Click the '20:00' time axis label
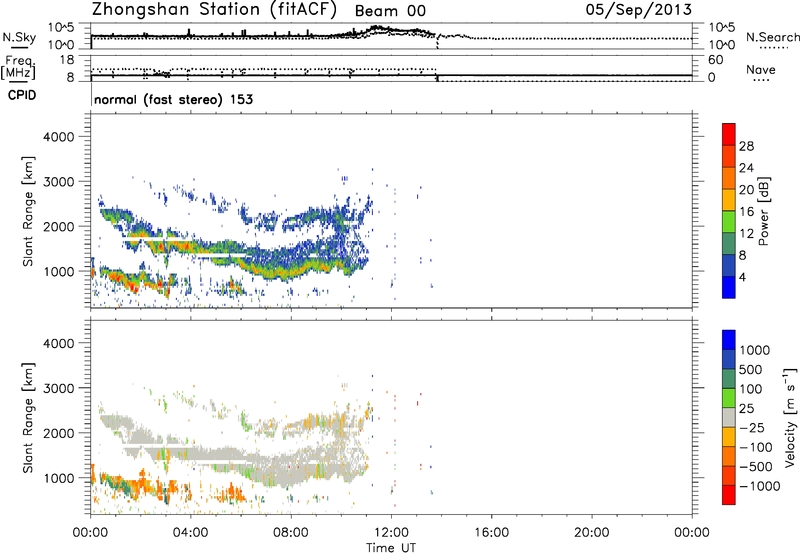The height and width of the screenshot is (554, 800). pyautogui.click(x=591, y=533)
